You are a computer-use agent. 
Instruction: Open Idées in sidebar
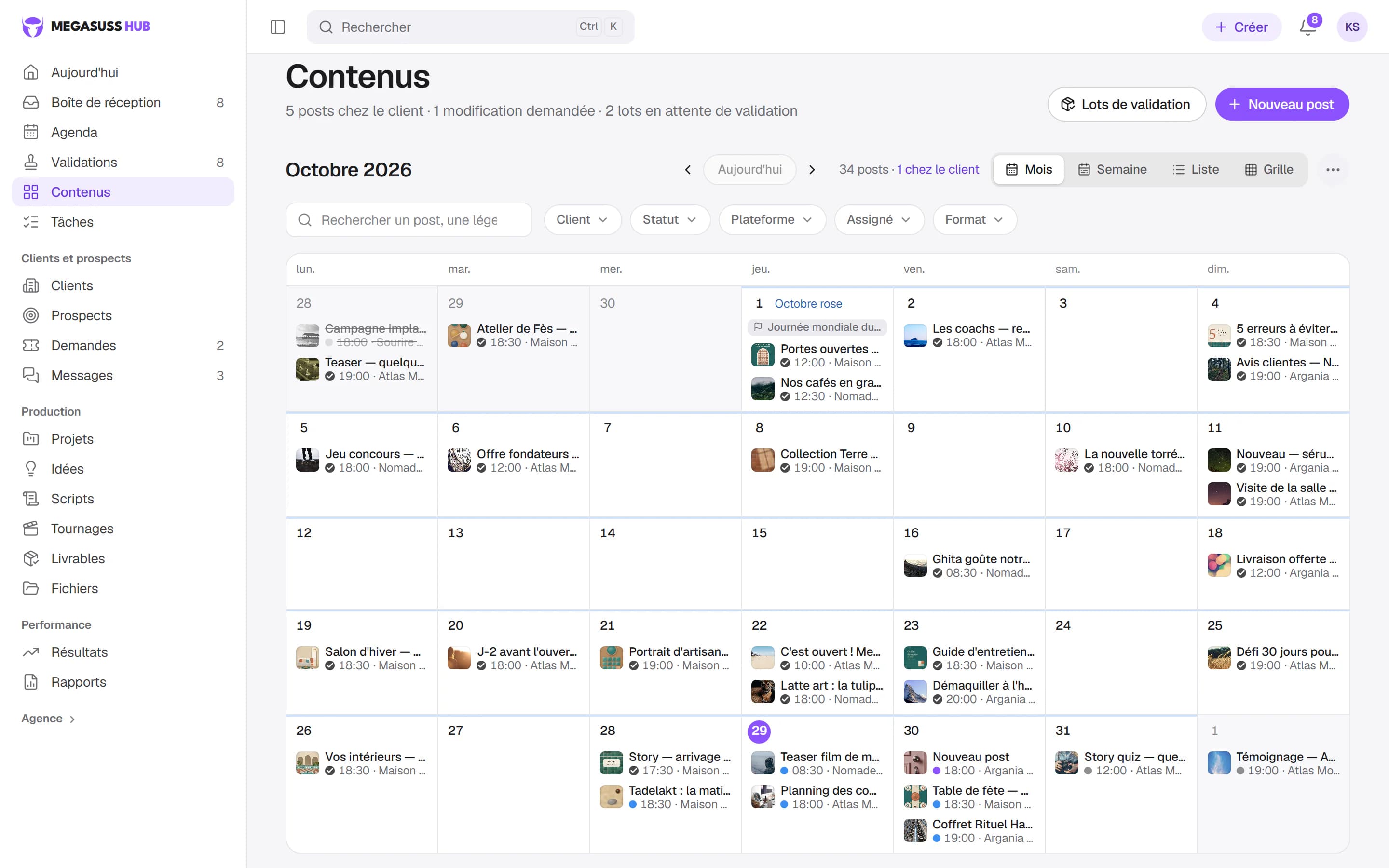click(123, 468)
